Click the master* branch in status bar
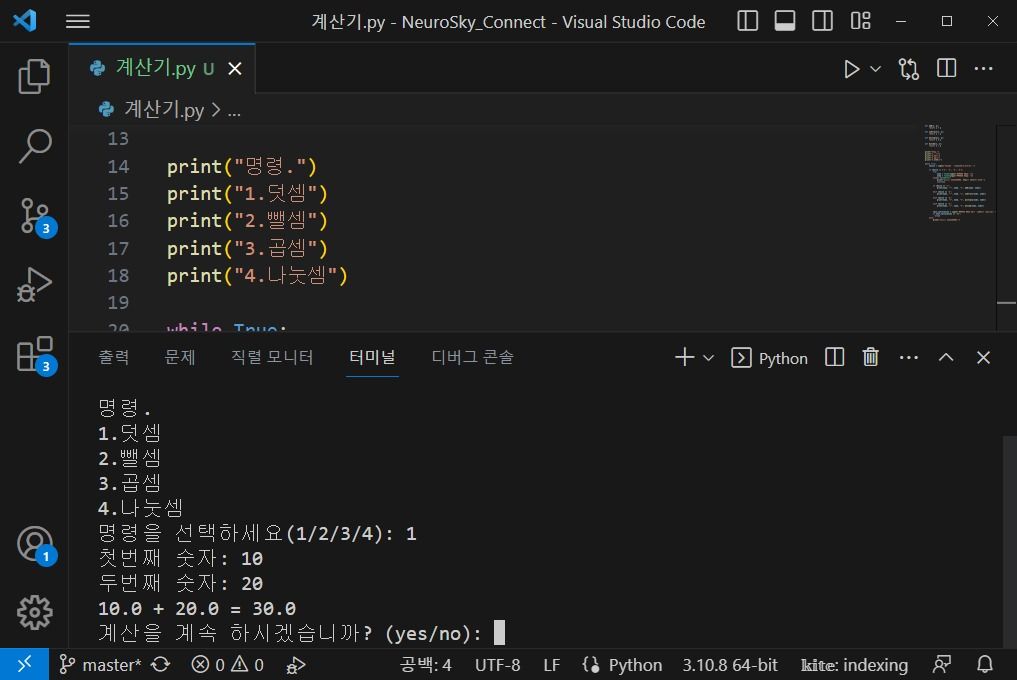This screenshot has width=1017, height=680. [101, 664]
